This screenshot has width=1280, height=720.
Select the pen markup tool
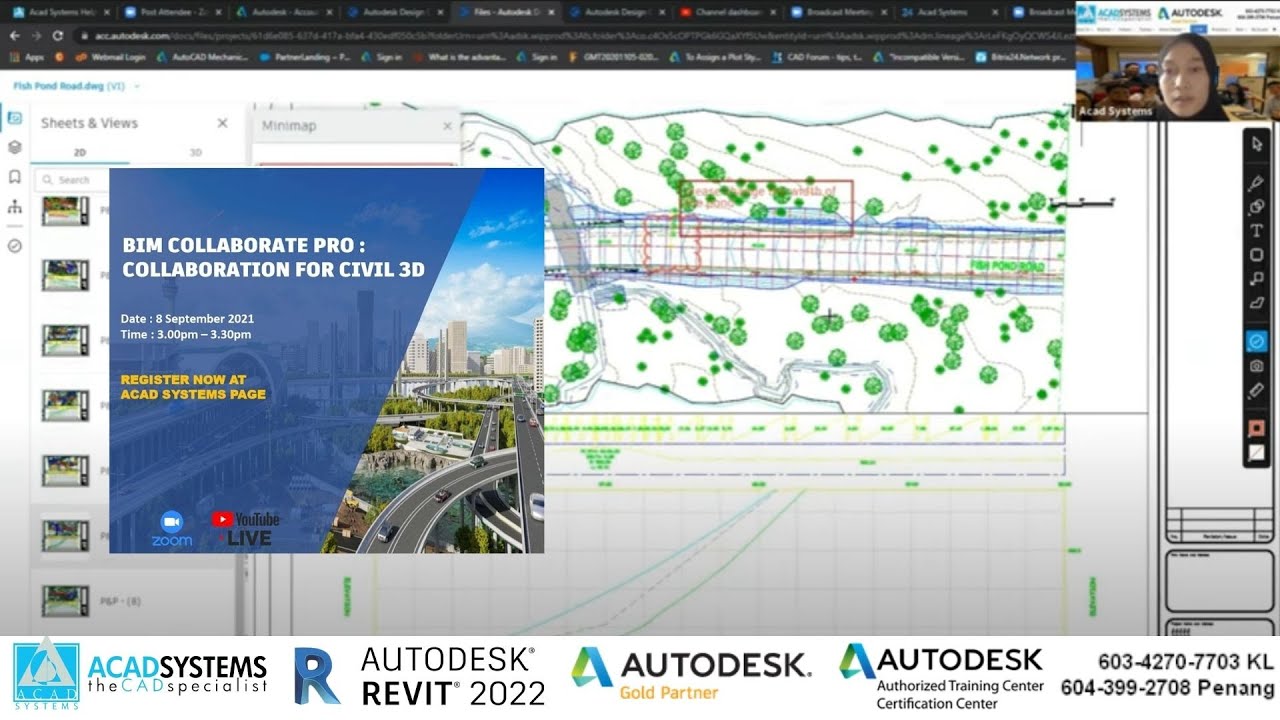click(1257, 183)
